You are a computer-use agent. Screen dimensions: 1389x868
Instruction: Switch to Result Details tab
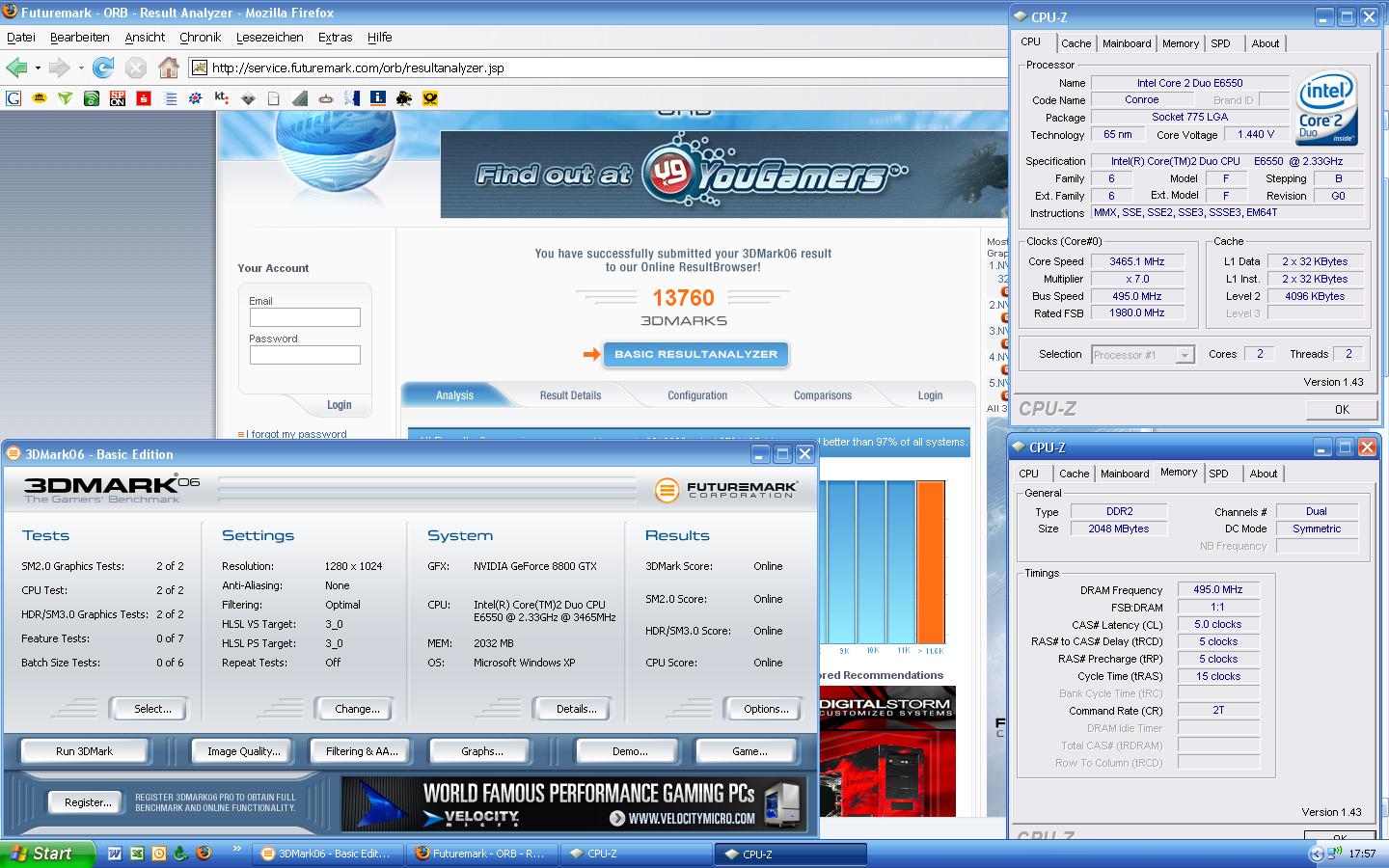570,395
